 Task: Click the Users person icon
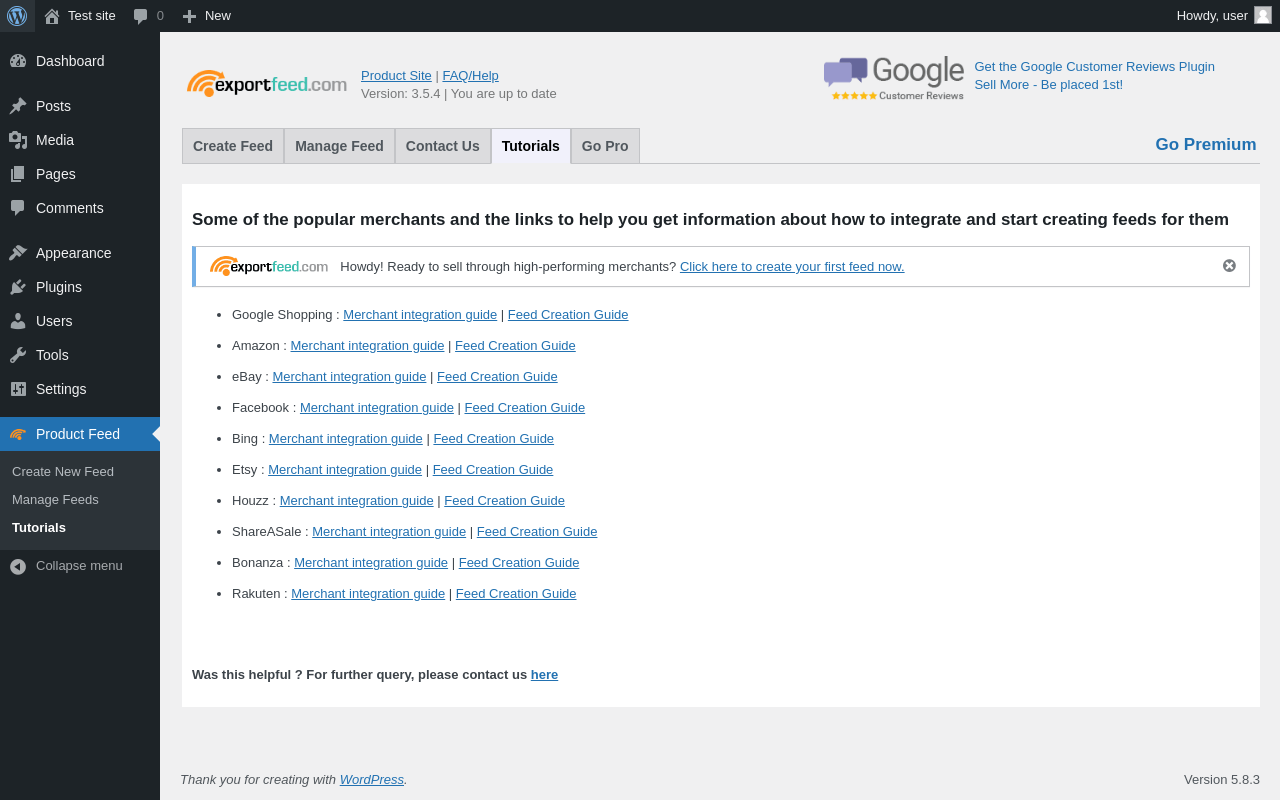[18, 321]
